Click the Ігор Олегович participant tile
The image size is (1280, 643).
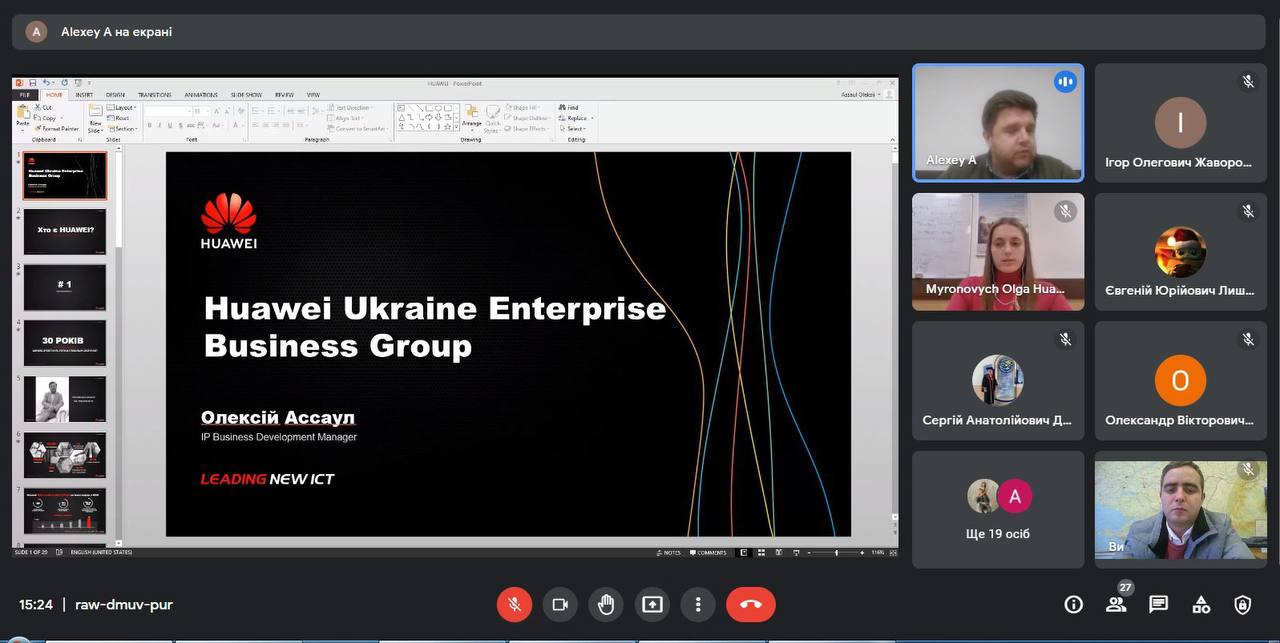[x=1180, y=123]
